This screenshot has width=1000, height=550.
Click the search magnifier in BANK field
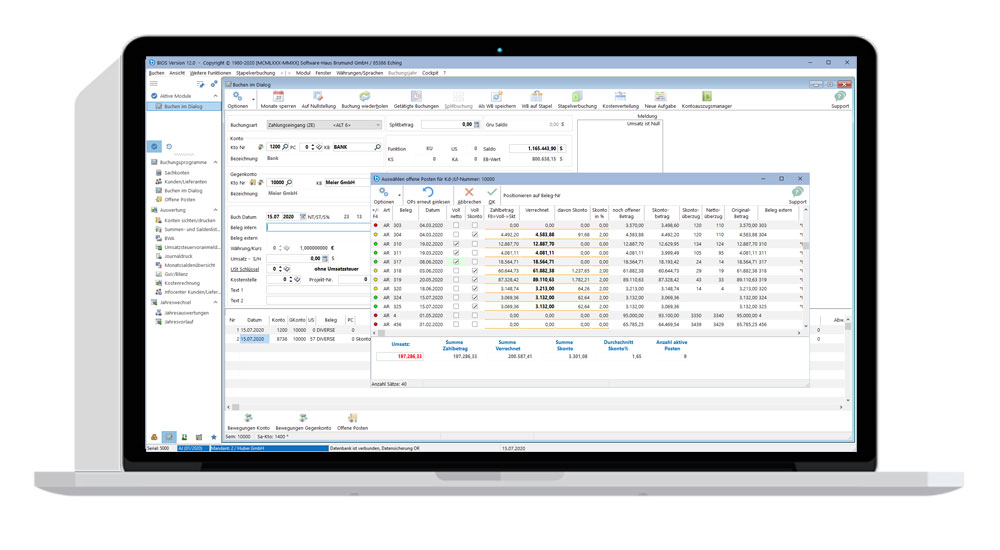378,147
